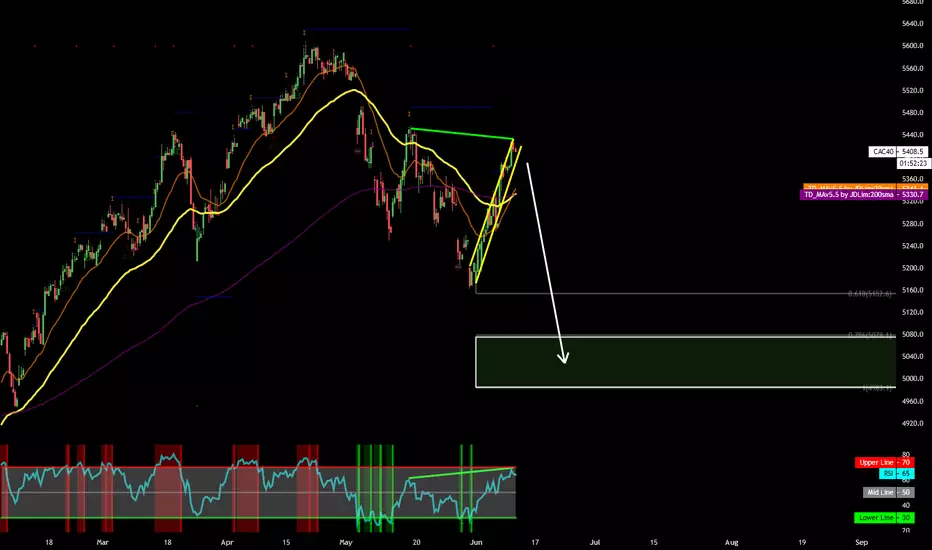Click the 5200.0 price axis value
932x550 pixels.
point(912,268)
